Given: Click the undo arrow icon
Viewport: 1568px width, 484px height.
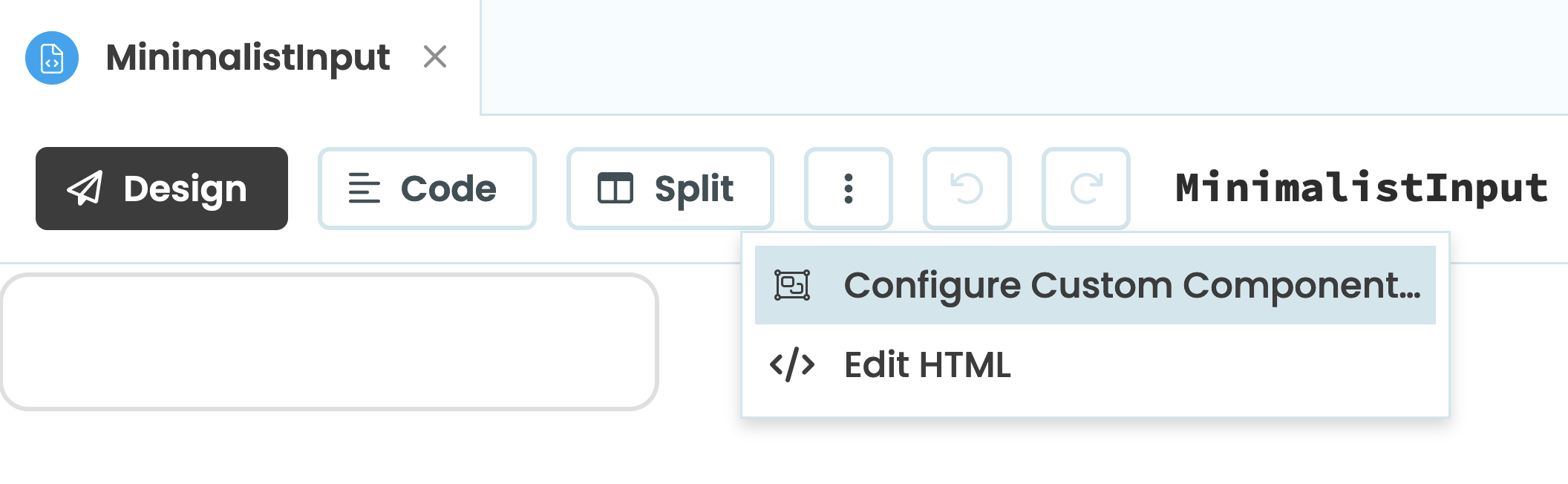Looking at the screenshot, I should point(967,188).
